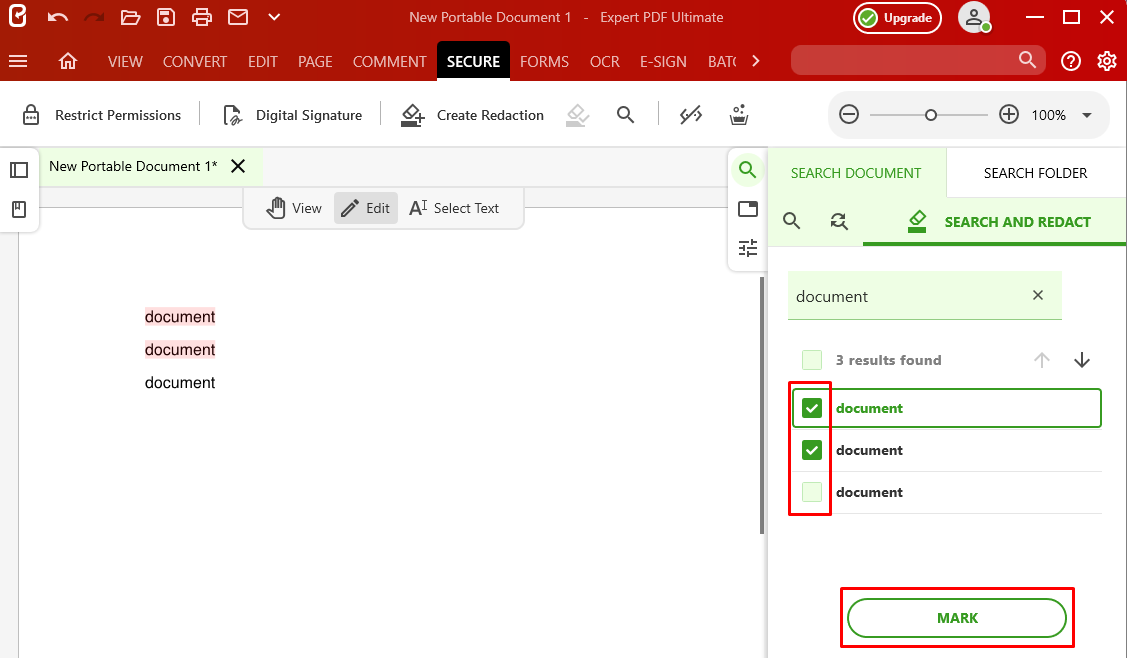Click the search panel magnifier on the side strip

pos(748,170)
